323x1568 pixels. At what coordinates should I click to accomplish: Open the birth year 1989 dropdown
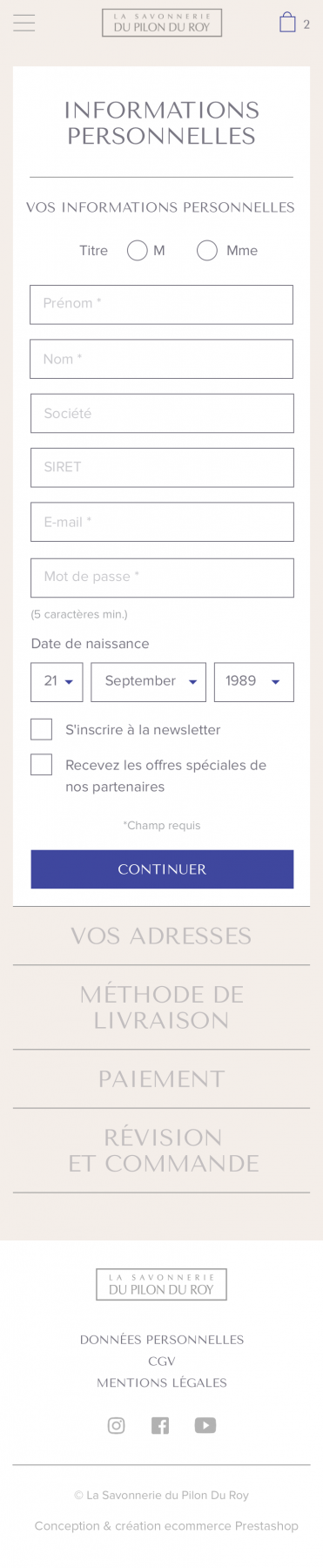[254, 682]
